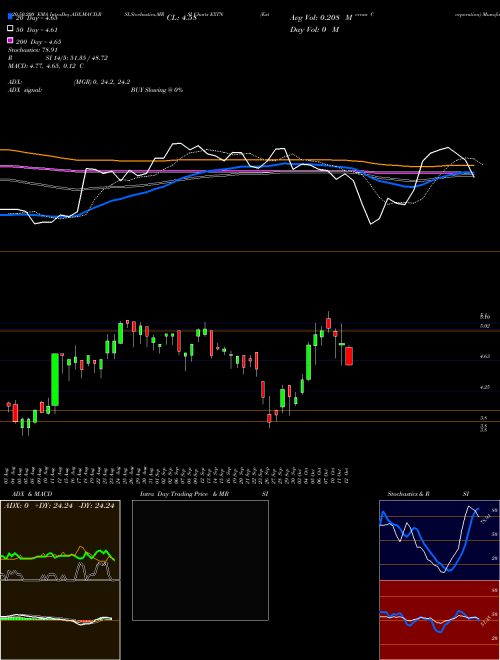Click the '(MGR) 0, 24.2, 24.2' ADX values
The height and width of the screenshot is (660, 500).
(102, 82)
